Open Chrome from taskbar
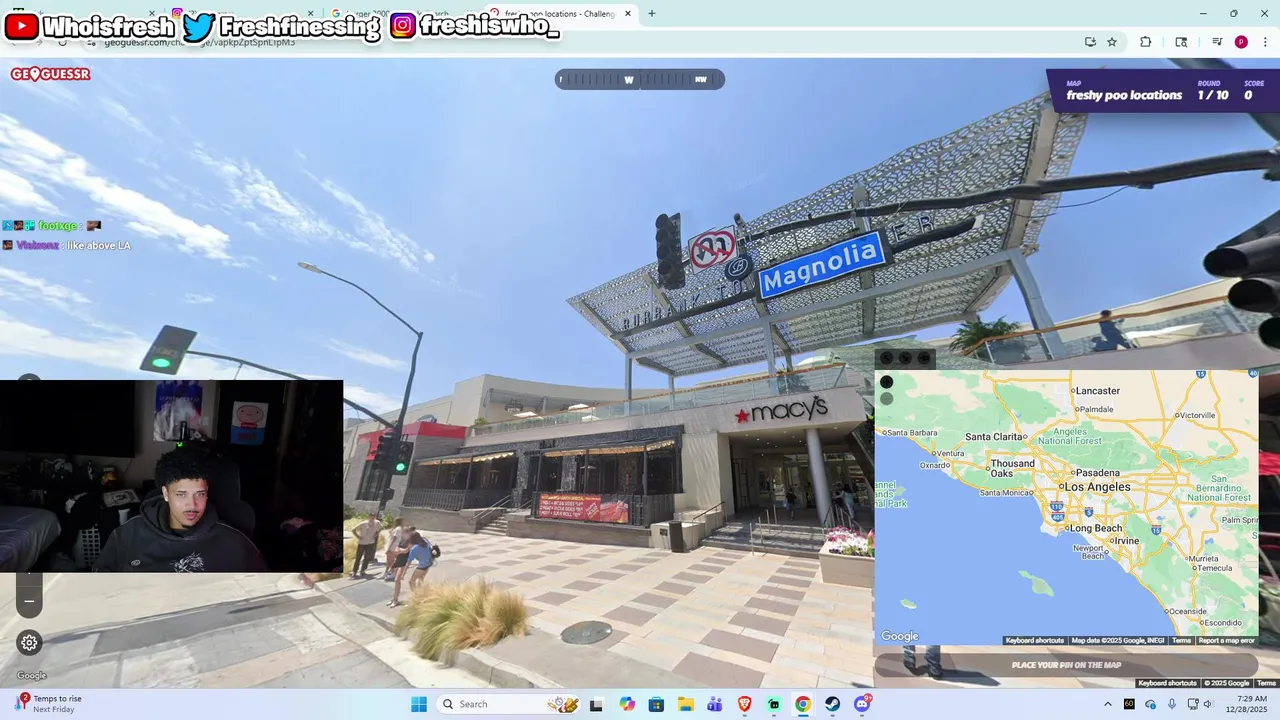Viewport: 1280px width, 720px height. tap(803, 704)
